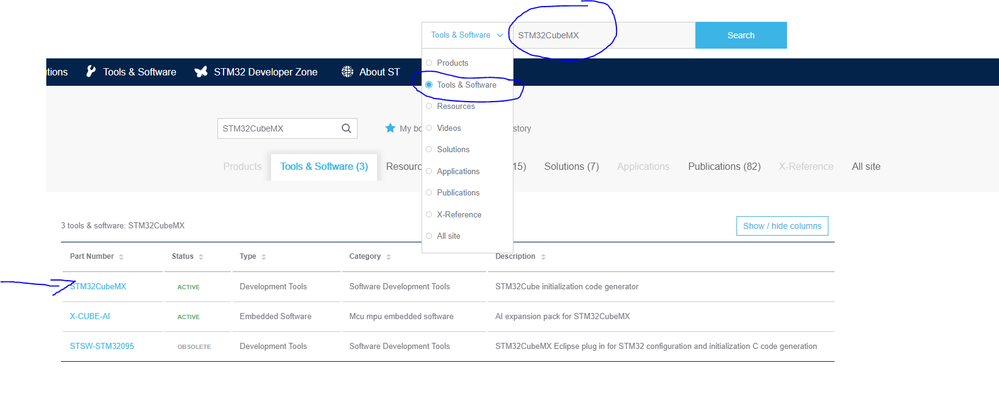Select the X-Reference radio option
The width and height of the screenshot is (999, 411).
[x=429, y=215]
